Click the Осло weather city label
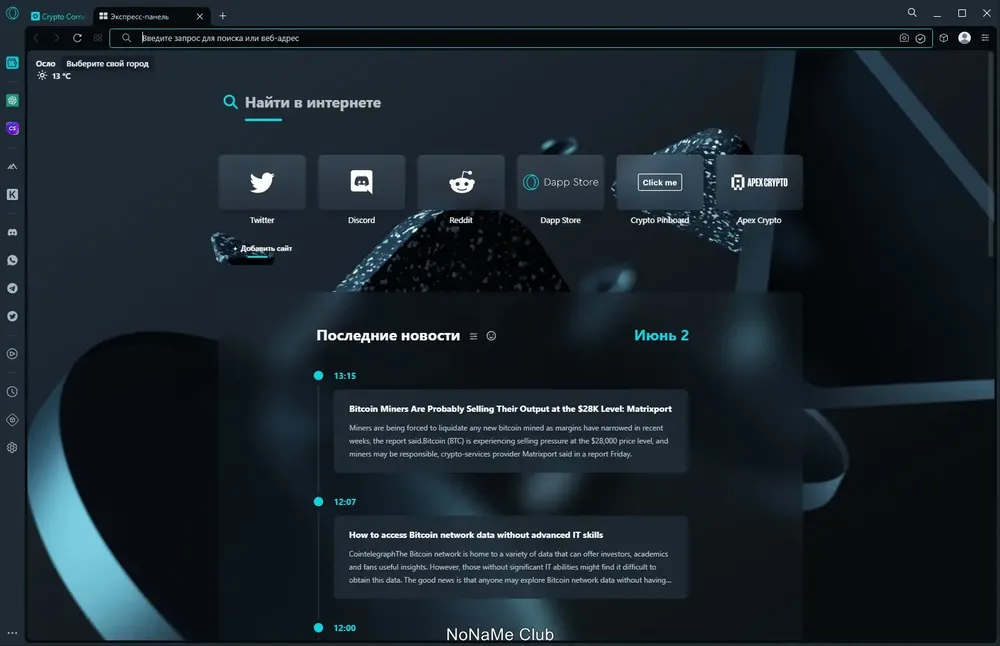The image size is (1000, 646). (45, 64)
